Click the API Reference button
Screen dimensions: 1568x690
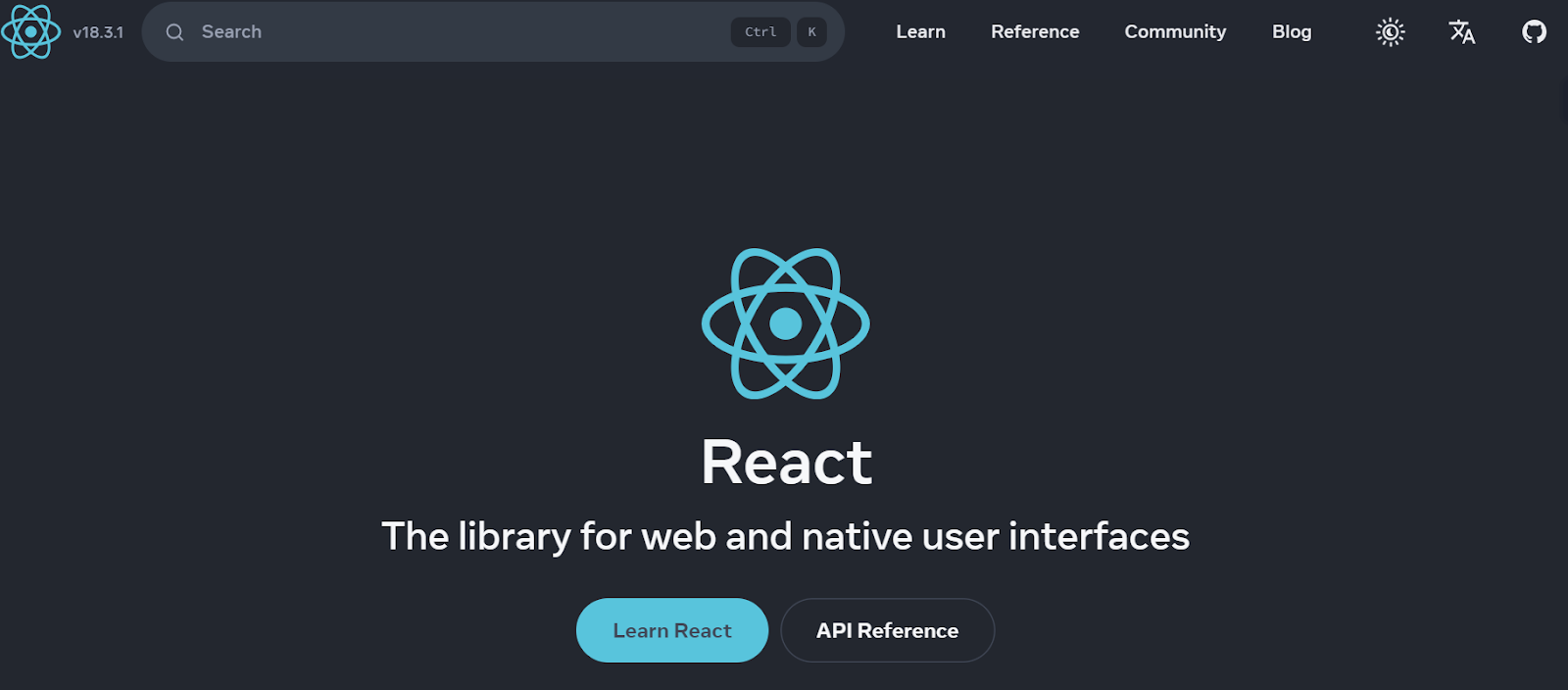(888, 630)
